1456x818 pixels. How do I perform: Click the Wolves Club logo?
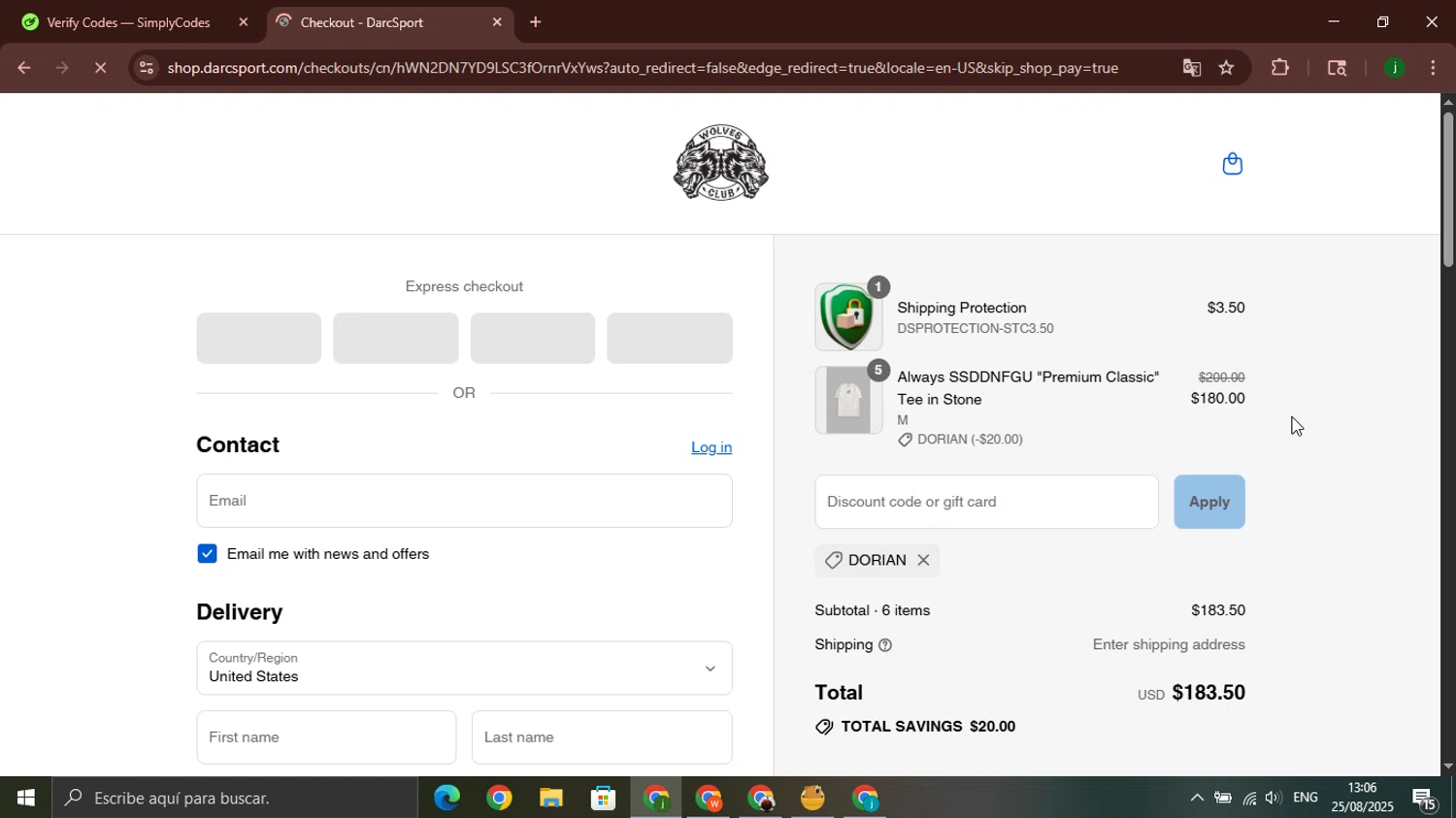point(721,163)
